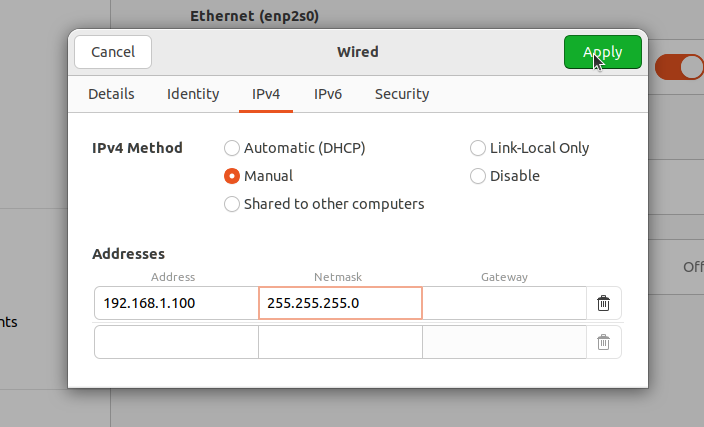704x427 pixels.
Task: Switch to the IPv6 tab
Action: click(328, 94)
